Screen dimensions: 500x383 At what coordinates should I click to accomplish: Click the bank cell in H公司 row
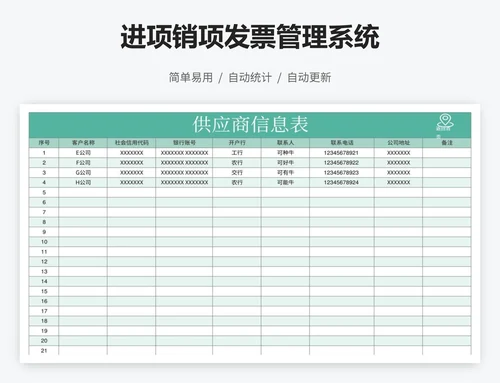point(237,183)
